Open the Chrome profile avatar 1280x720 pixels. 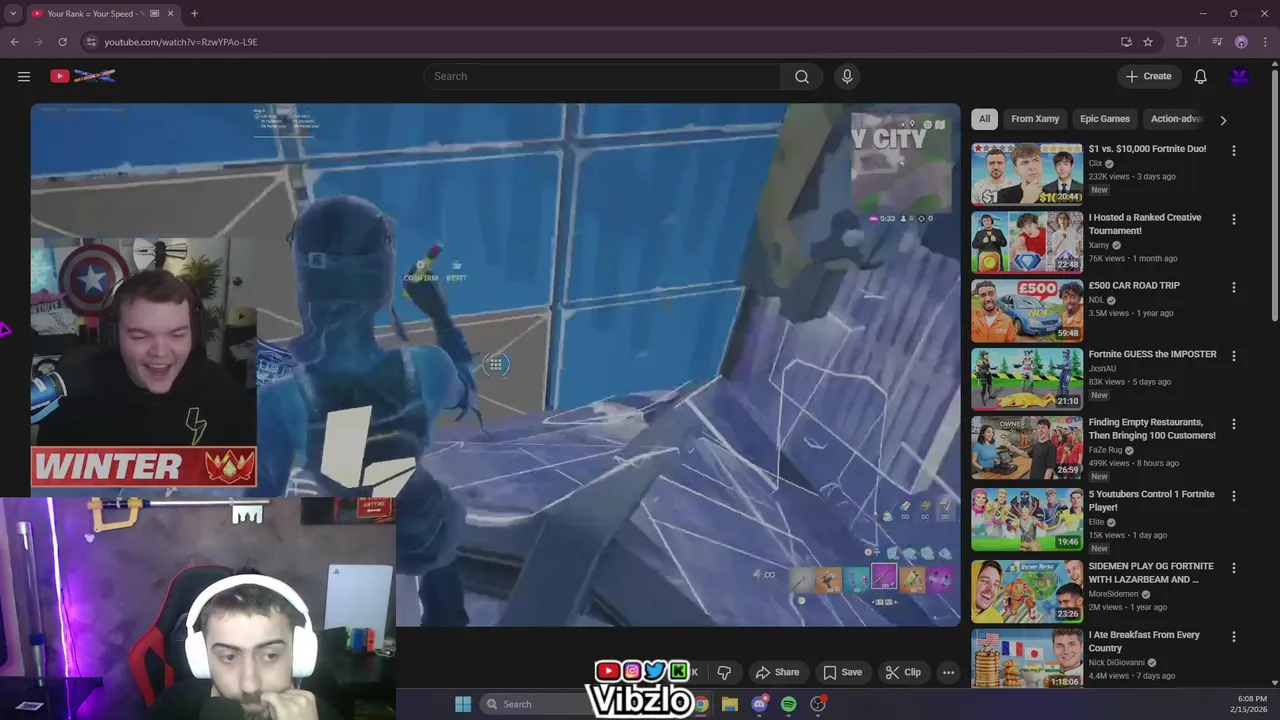[x=1241, y=42]
